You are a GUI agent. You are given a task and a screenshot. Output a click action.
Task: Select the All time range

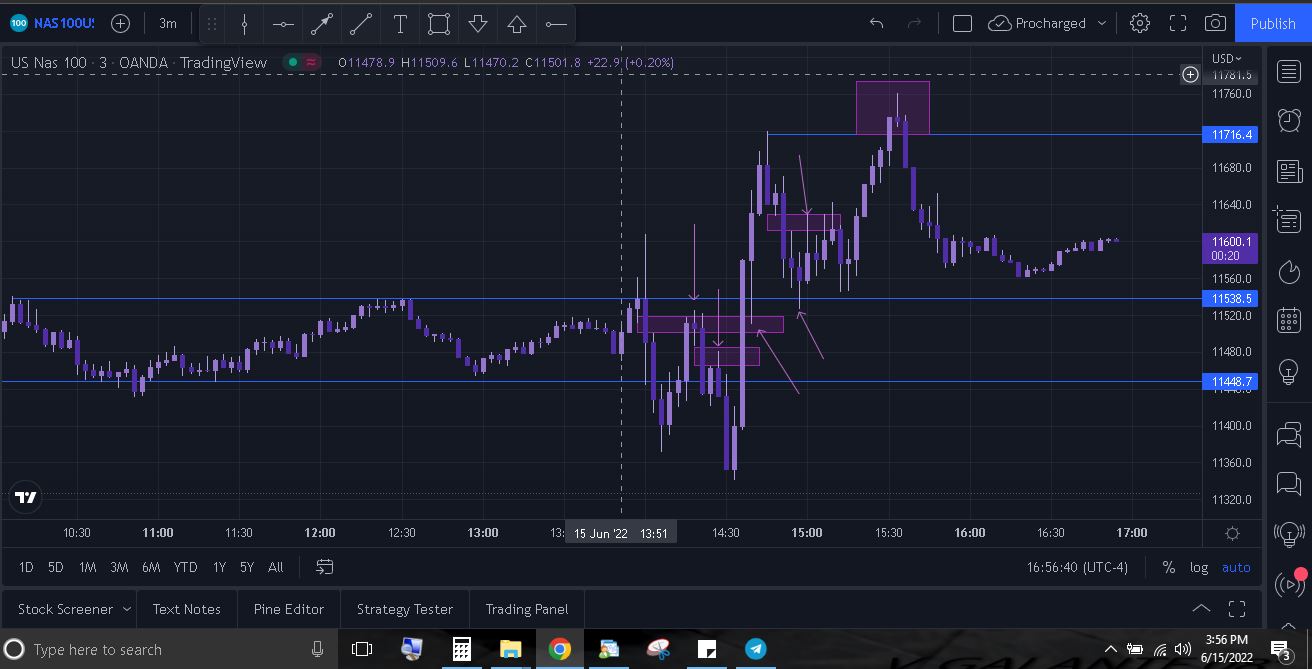click(x=276, y=567)
